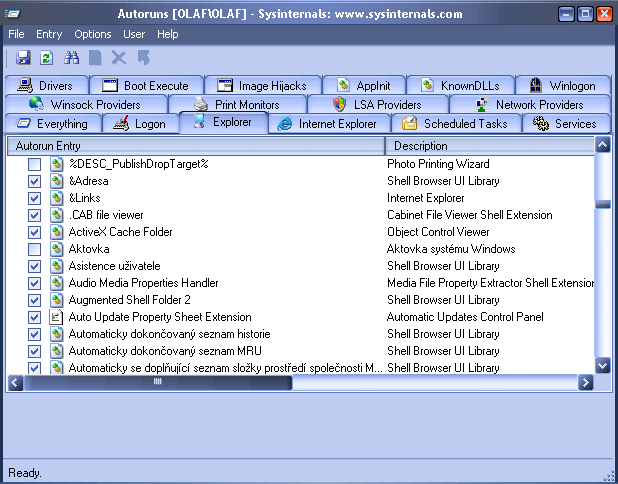Image resolution: width=618 pixels, height=484 pixels.
Task: Sort by Autorun Entry column header
Action: (196, 146)
